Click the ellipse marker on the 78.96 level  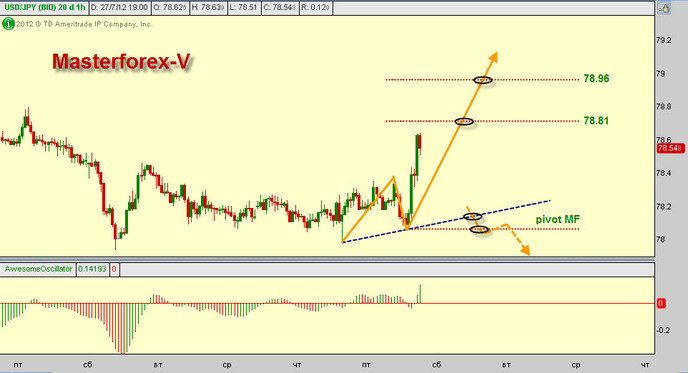pos(483,80)
